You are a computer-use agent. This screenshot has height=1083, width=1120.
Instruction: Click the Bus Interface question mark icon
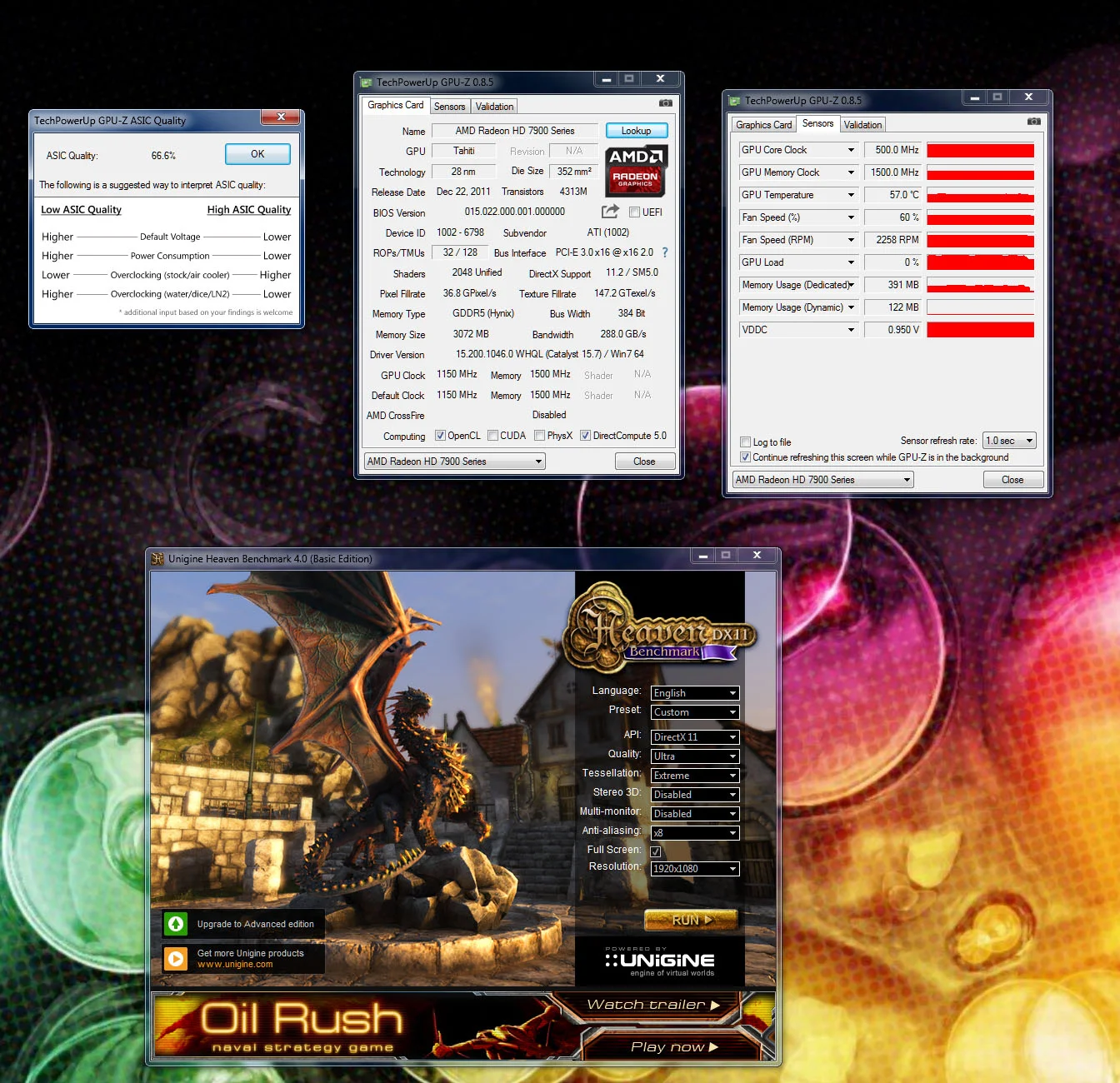[664, 252]
